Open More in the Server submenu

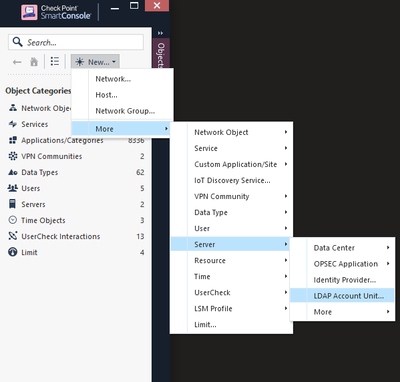click(x=342, y=312)
